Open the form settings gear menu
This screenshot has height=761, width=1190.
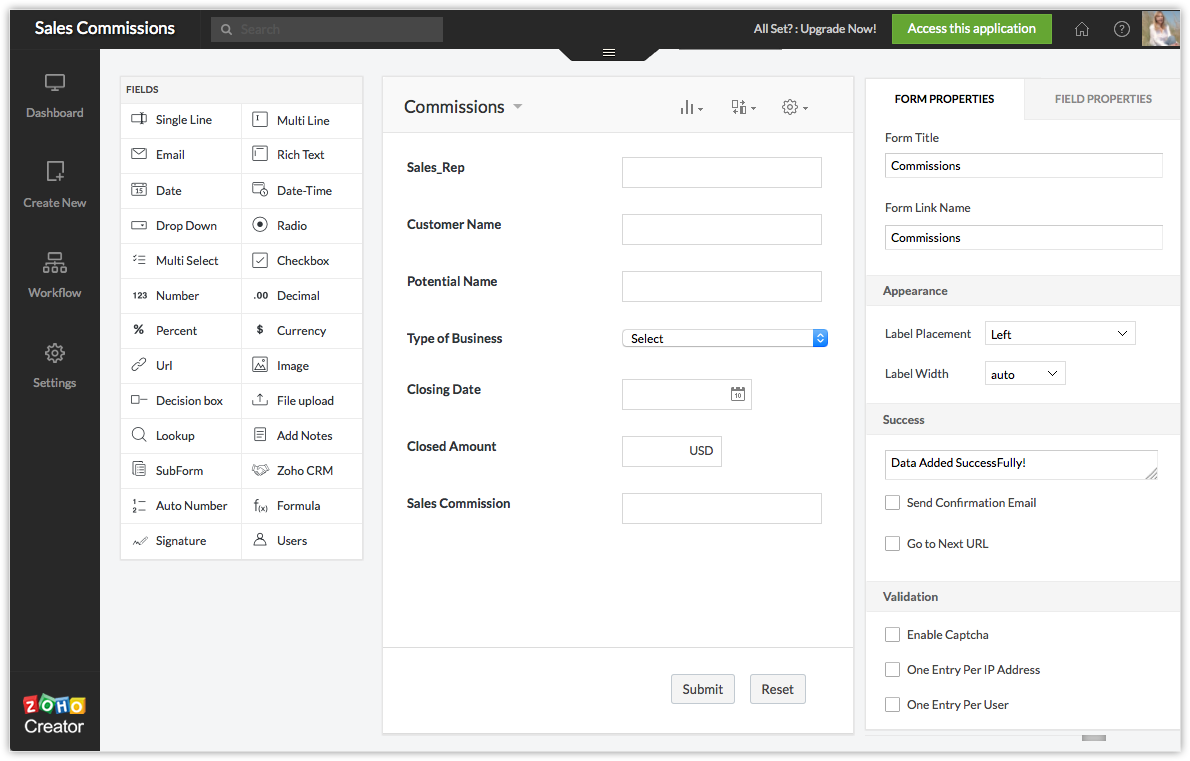[x=794, y=107]
